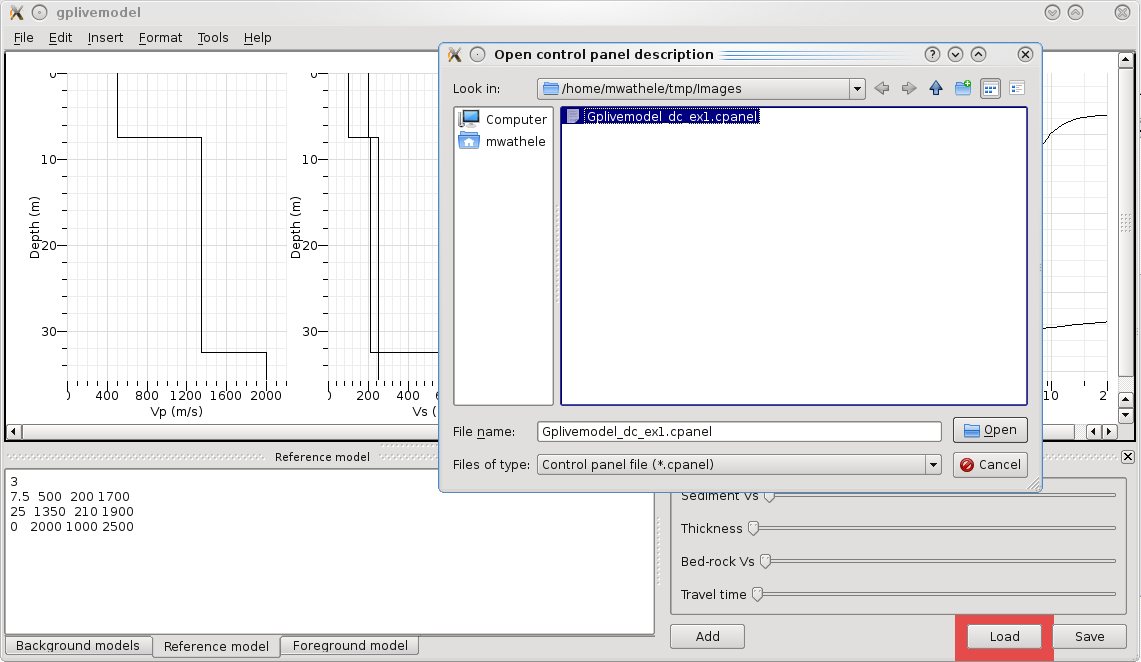Select Gplivemodel_dc_ex1.cpanel file
This screenshot has width=1141, height=662.
[x=671, y=116]
